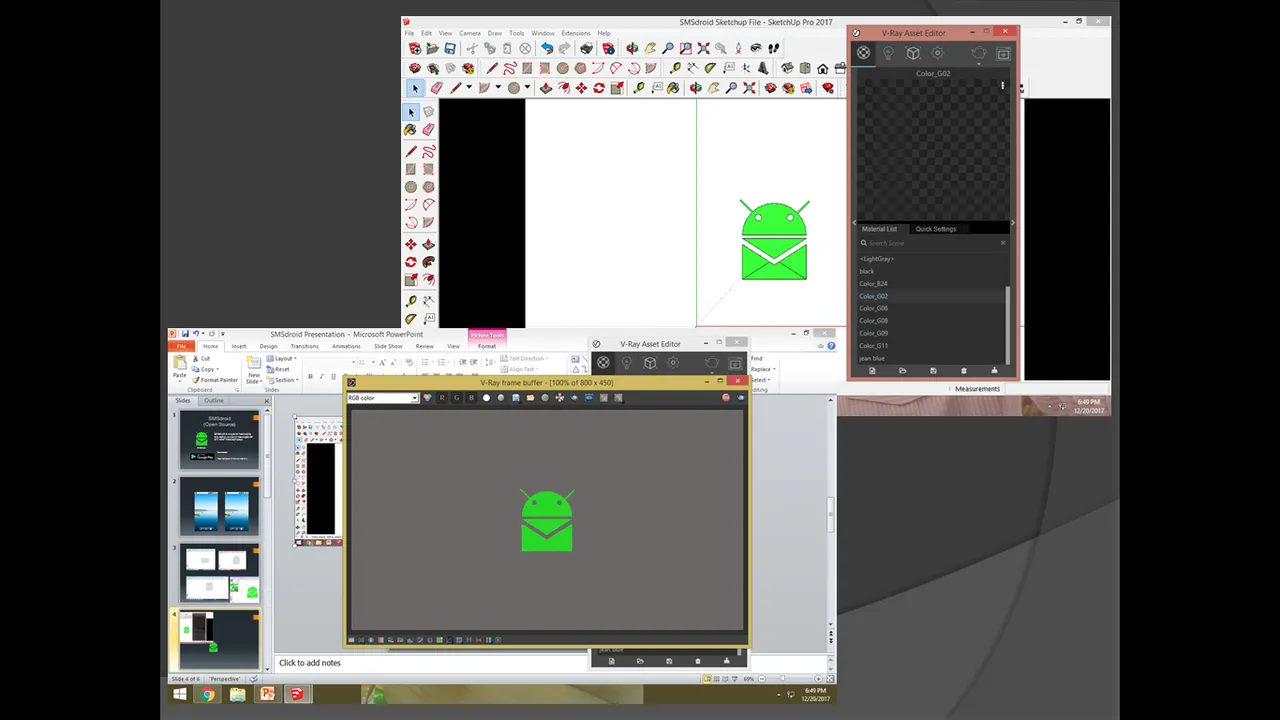The width and height of the screenshot is (1280, 720).
Task: Select the Walk footprints tool in SketchUp
Action: tap(774, 48)
